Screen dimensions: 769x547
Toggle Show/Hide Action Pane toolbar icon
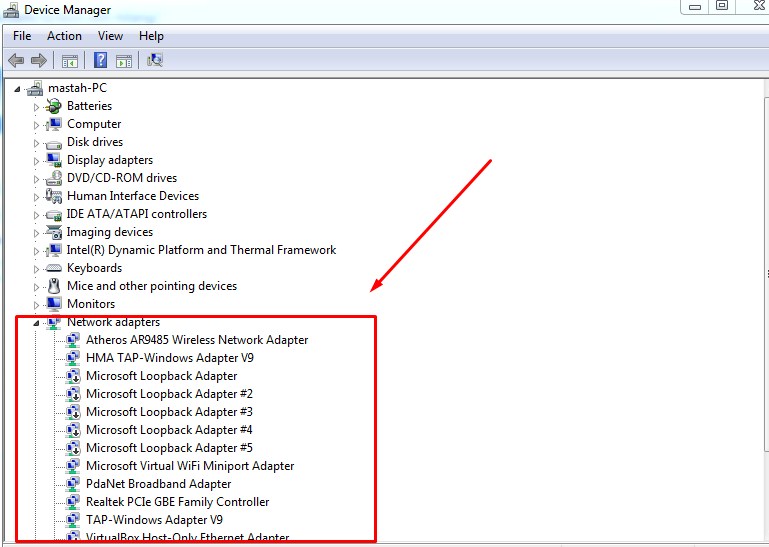(124, 61)
